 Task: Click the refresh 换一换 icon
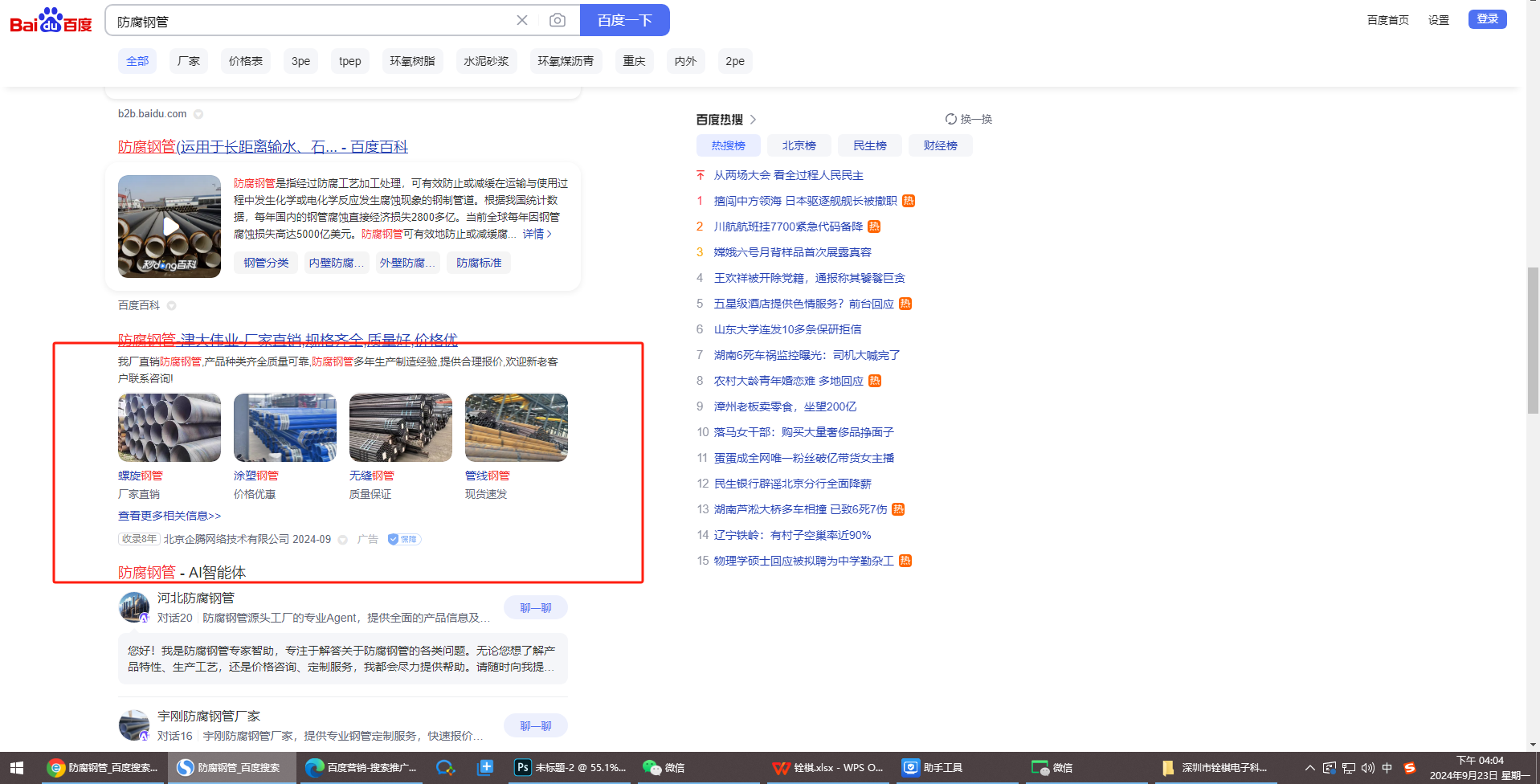(x=951, y=119)
